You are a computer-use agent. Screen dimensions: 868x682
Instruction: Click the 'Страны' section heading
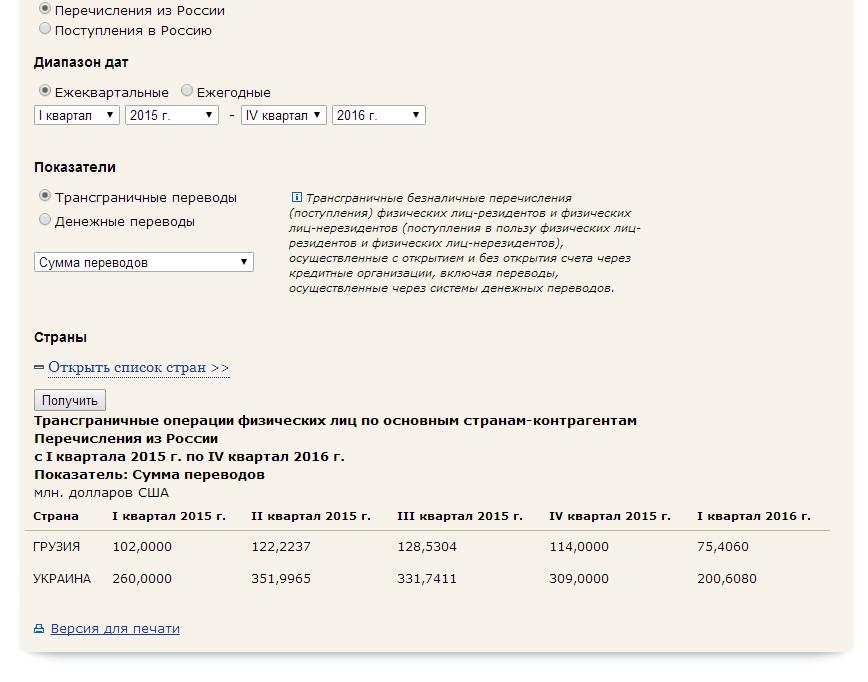[60, 338]
